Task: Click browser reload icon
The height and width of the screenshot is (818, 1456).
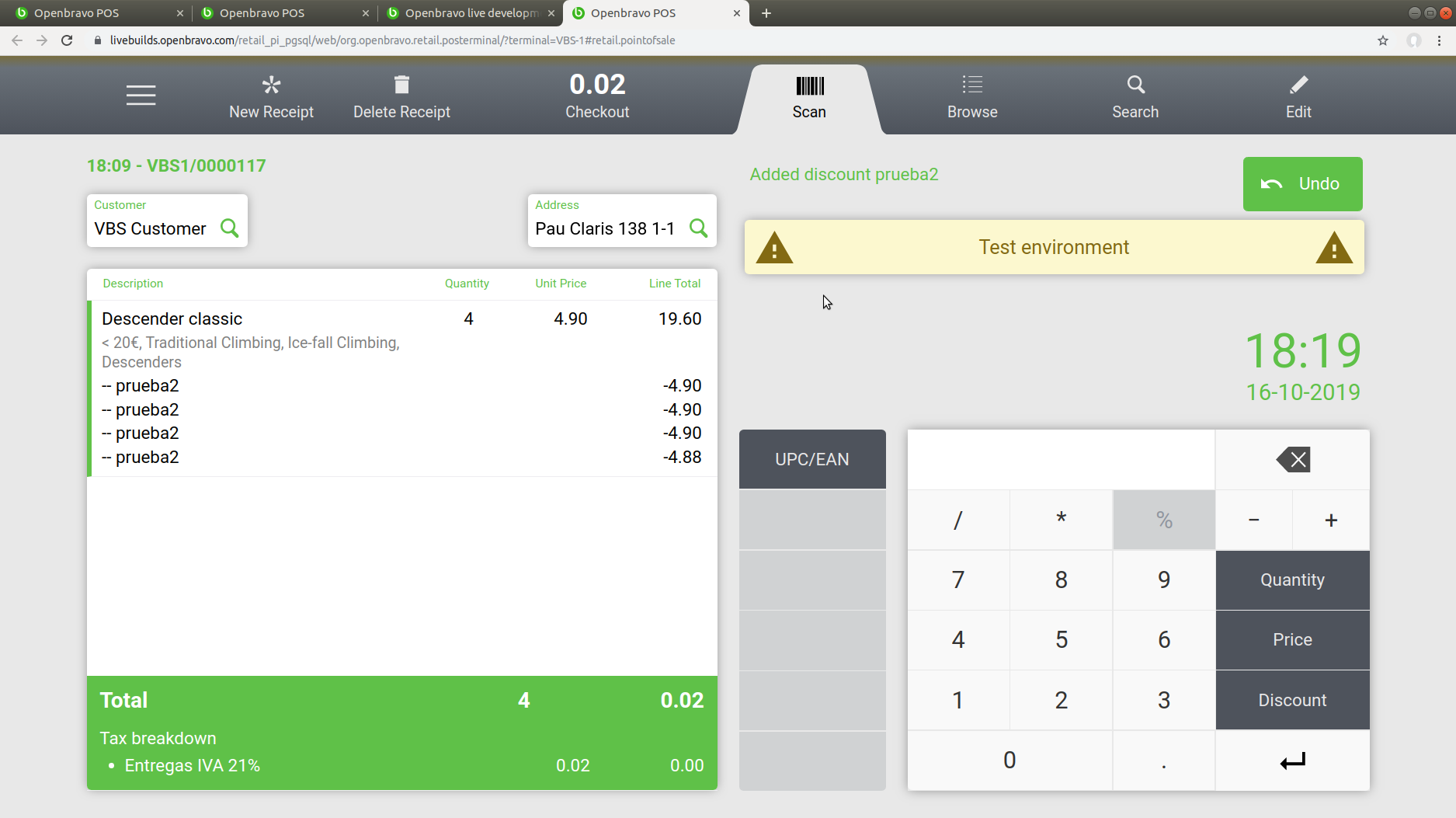Action: click(67, 40)
